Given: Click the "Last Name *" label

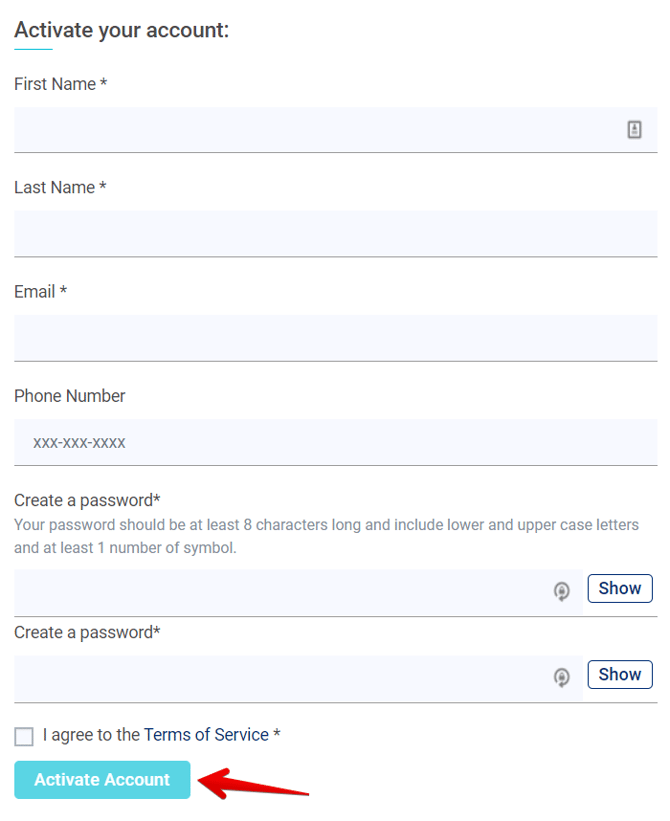Looking at the screenshot, I should [x=60, y=188].
